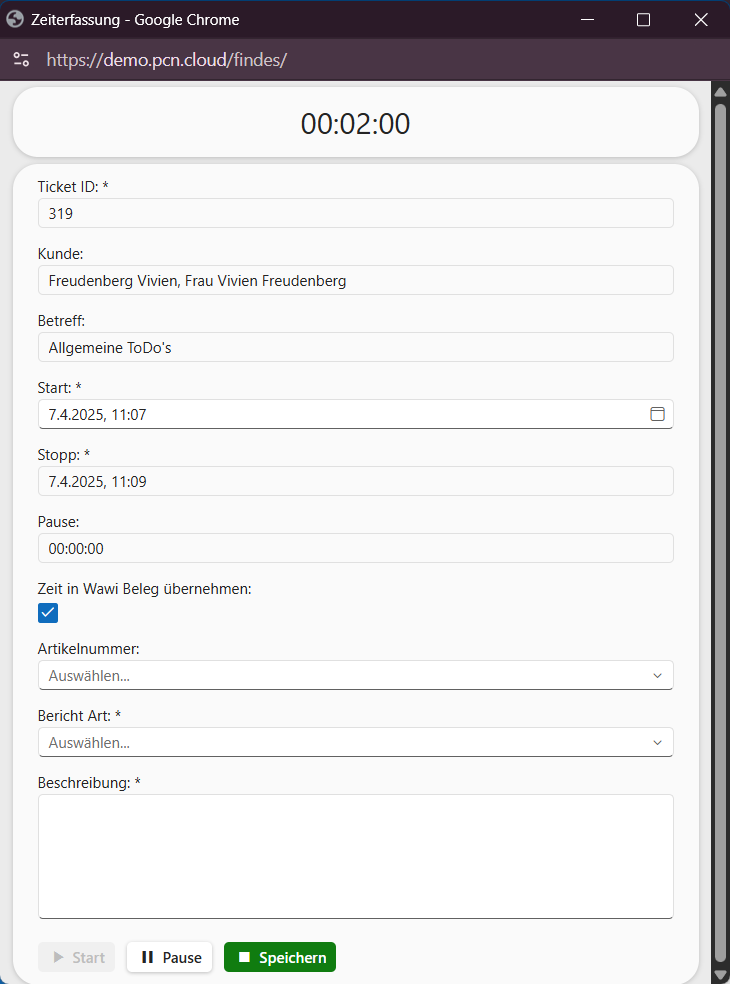Screen dimensions: 730x984
Task: Open the calendar picker in Start field
Action: tap(657, 414)
